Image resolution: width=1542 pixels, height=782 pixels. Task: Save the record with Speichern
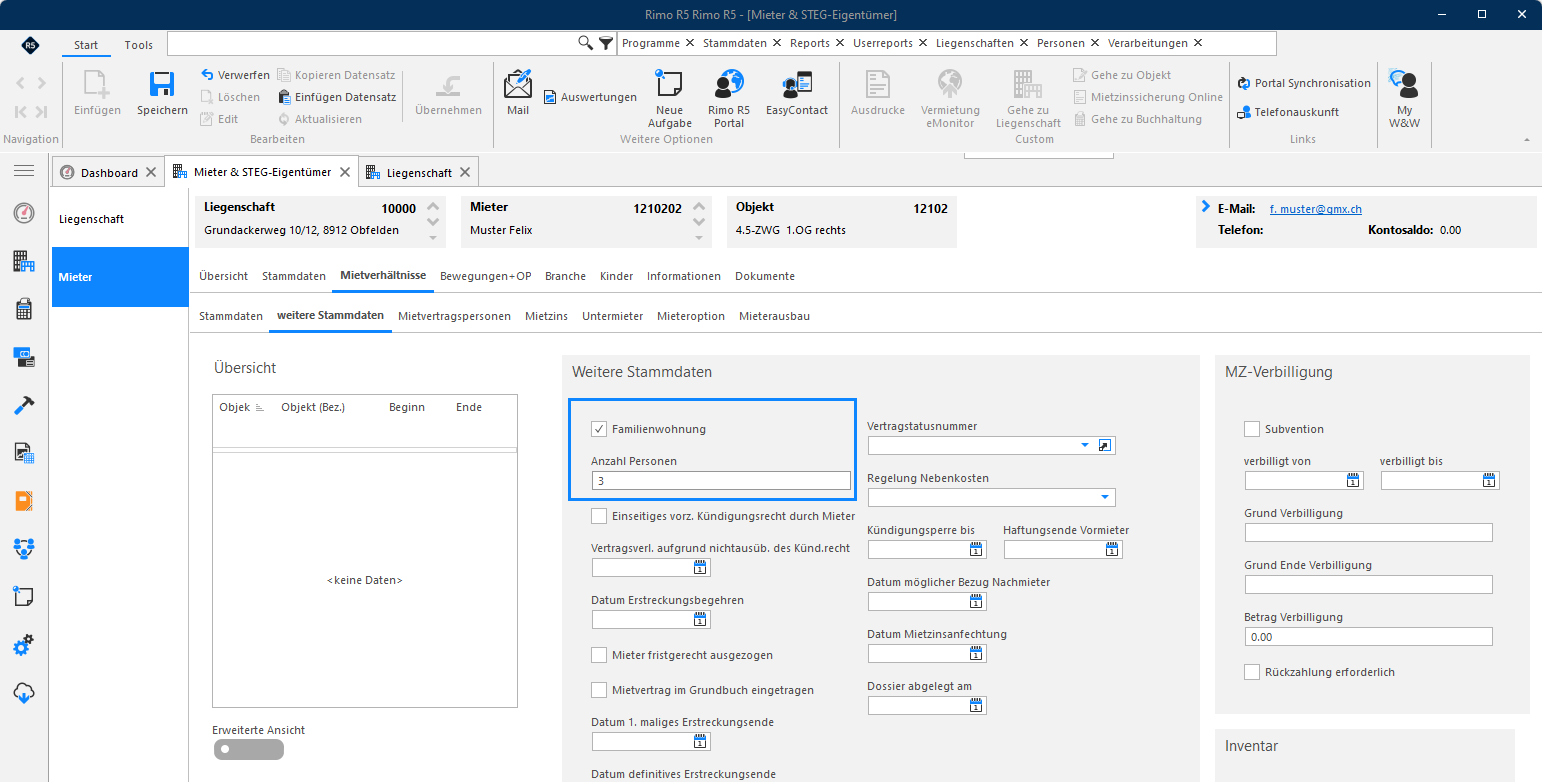pyautogui.click(x=162, y=94)
